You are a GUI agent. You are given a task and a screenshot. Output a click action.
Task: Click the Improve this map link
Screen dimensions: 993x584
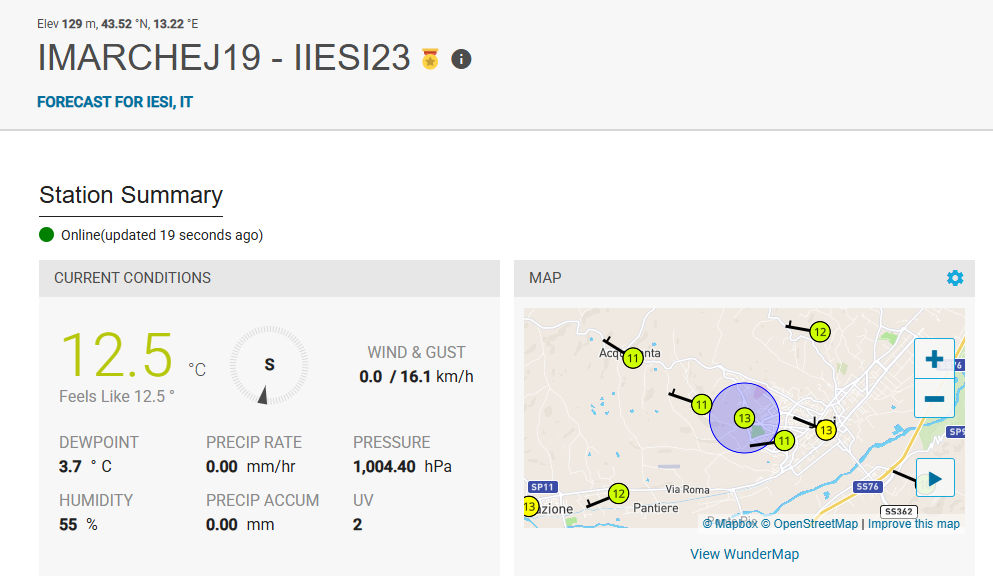tap(913, 524)
